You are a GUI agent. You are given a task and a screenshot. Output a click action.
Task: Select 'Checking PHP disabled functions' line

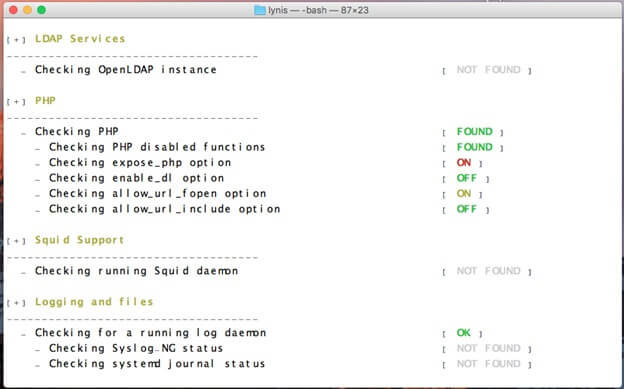click(x=157, y=147)
